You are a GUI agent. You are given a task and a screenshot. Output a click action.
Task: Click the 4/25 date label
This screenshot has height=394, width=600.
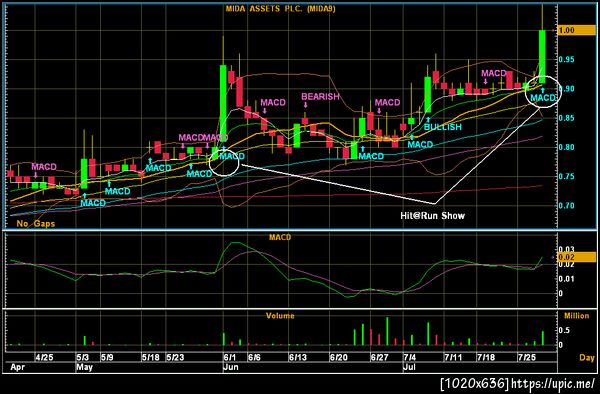click(44, 358)
